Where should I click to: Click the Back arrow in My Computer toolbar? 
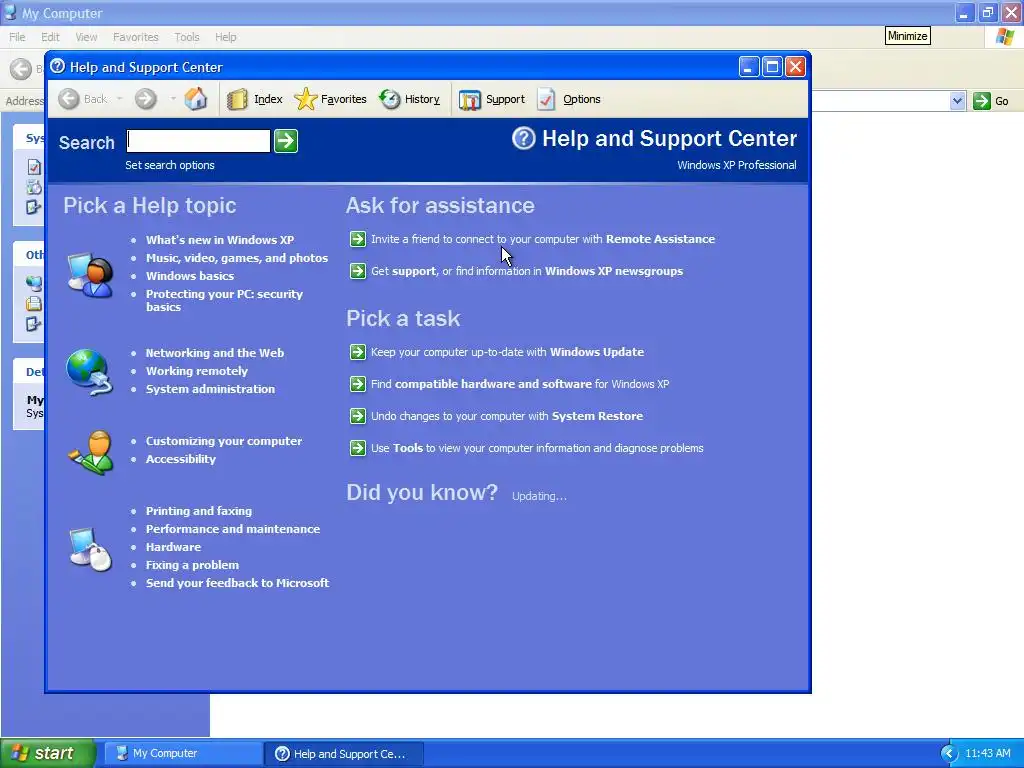tap(21, 69)
